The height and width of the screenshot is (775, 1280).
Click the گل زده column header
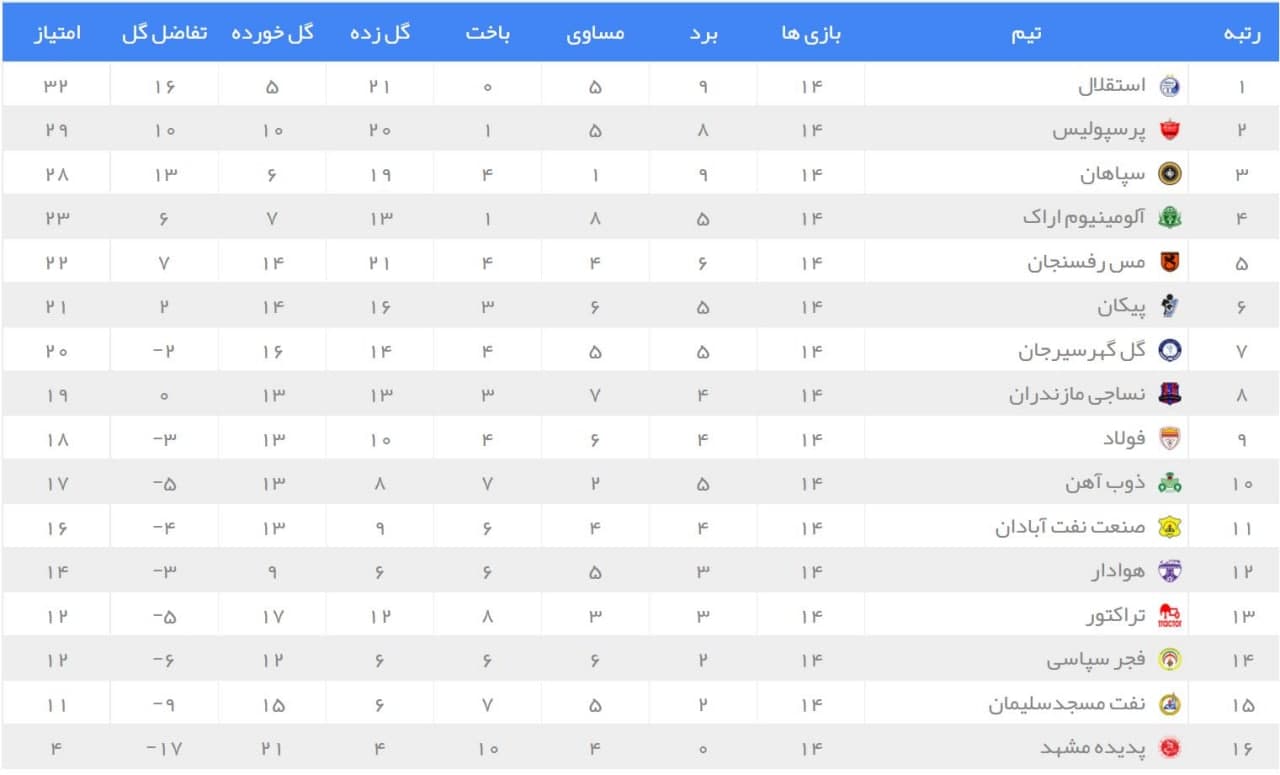click(380, 33)
